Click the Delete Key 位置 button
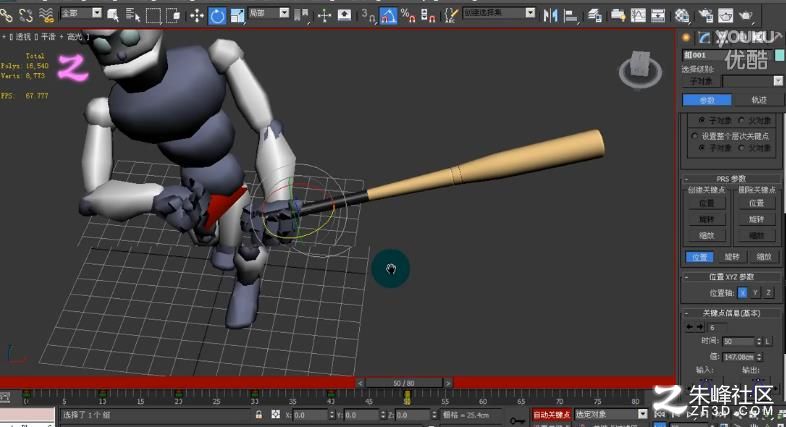The height and width of the screenshot is (427, 786). [x=756, y=203]
